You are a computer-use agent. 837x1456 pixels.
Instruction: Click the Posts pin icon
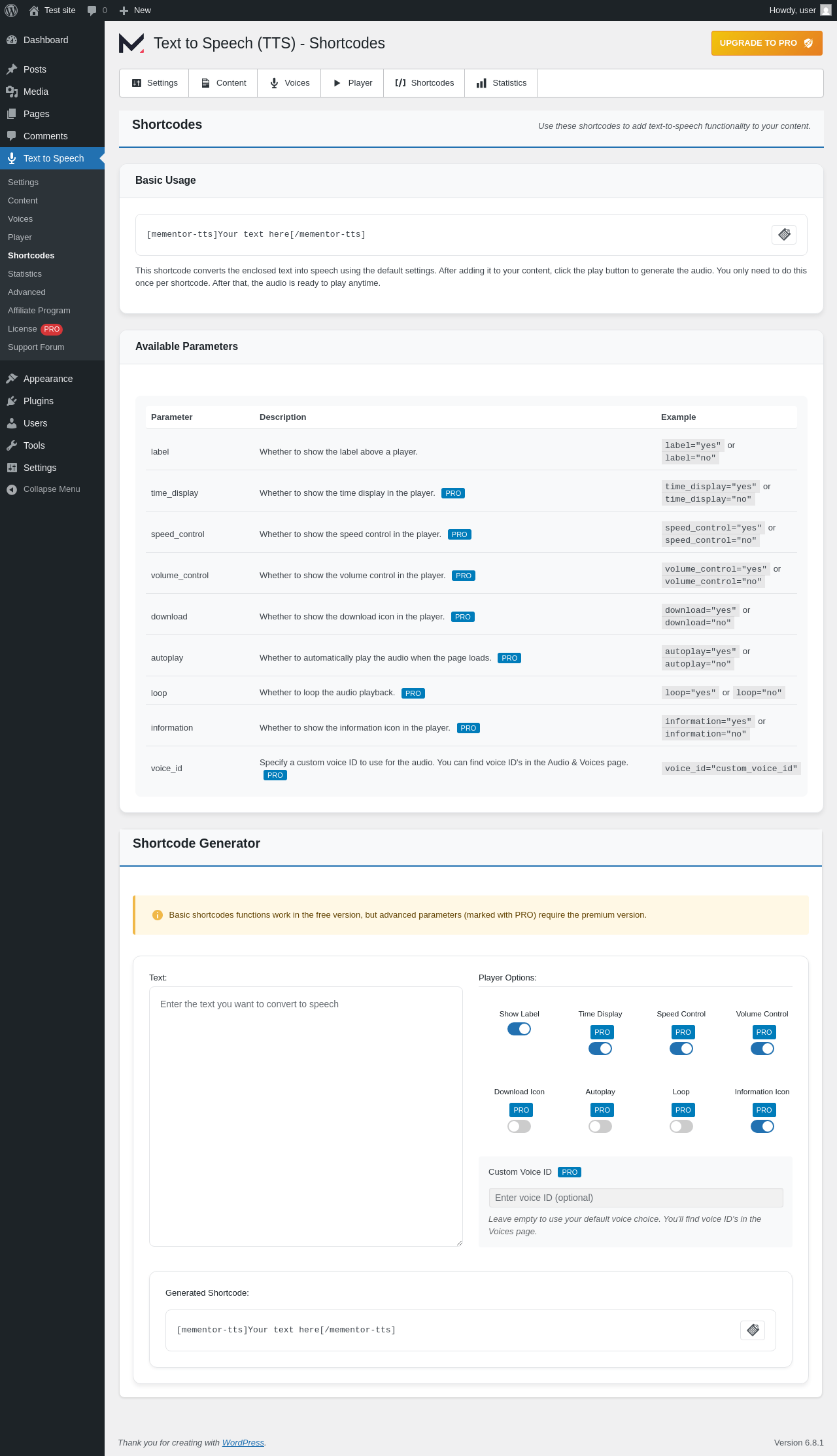(x=12, y=69)
